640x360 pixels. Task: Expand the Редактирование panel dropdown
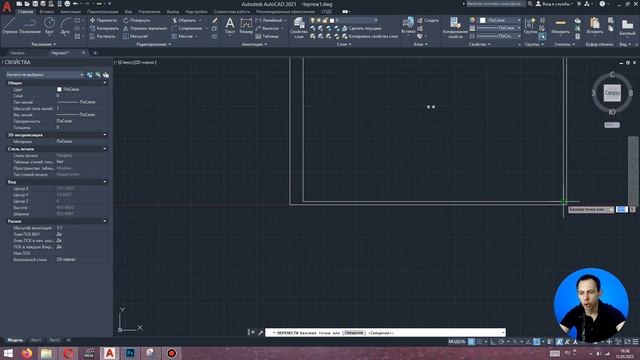(x=153, y=44)
